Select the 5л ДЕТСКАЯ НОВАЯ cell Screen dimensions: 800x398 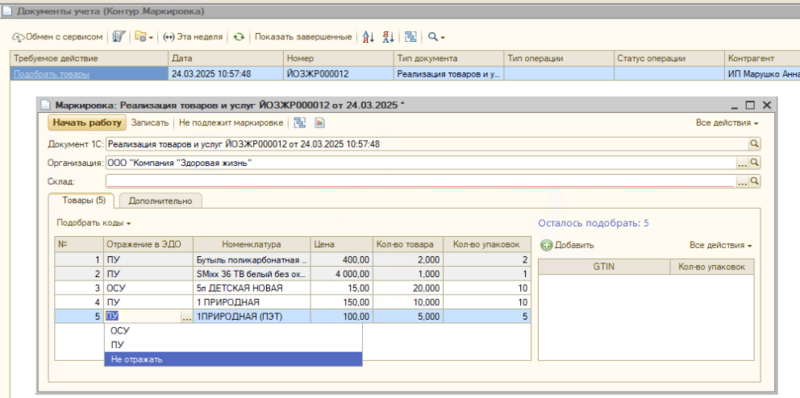coord(252,288)
